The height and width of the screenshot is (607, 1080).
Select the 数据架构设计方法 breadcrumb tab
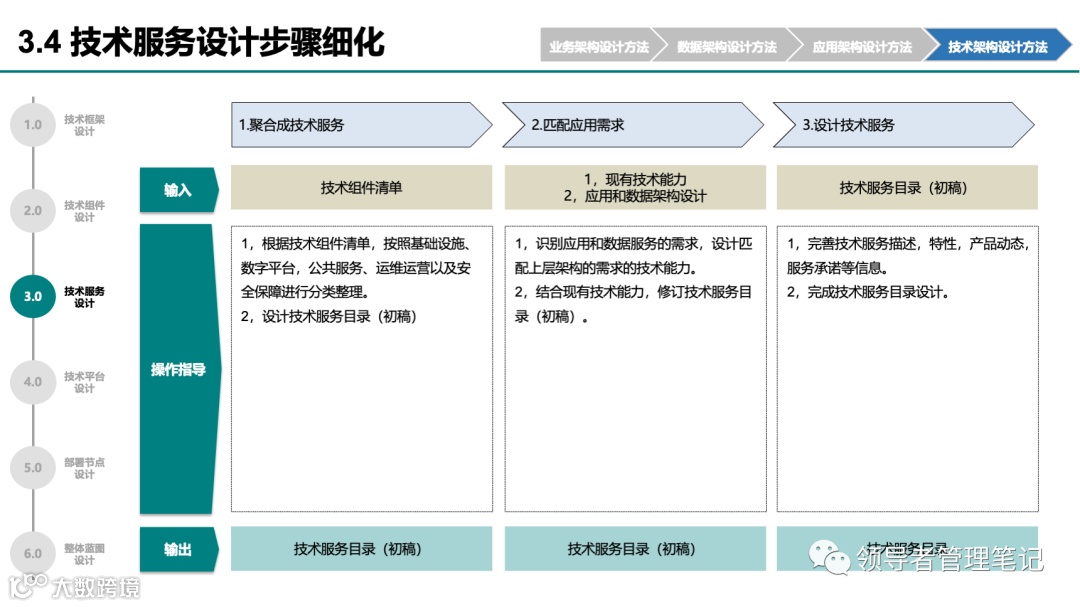(726, 45)
